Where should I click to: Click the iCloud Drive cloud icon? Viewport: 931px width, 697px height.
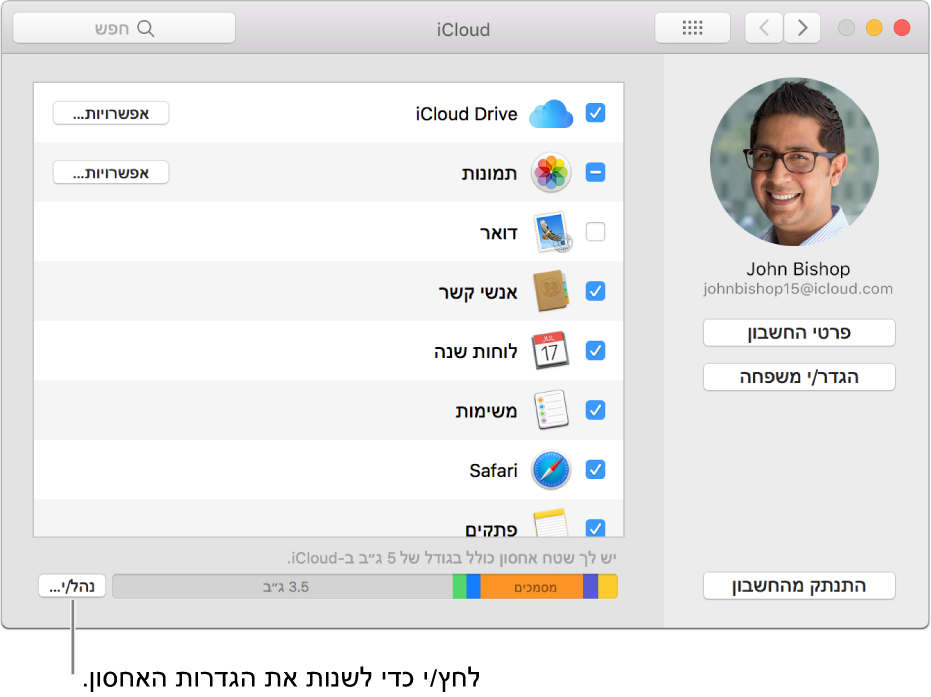click(550, 113)
